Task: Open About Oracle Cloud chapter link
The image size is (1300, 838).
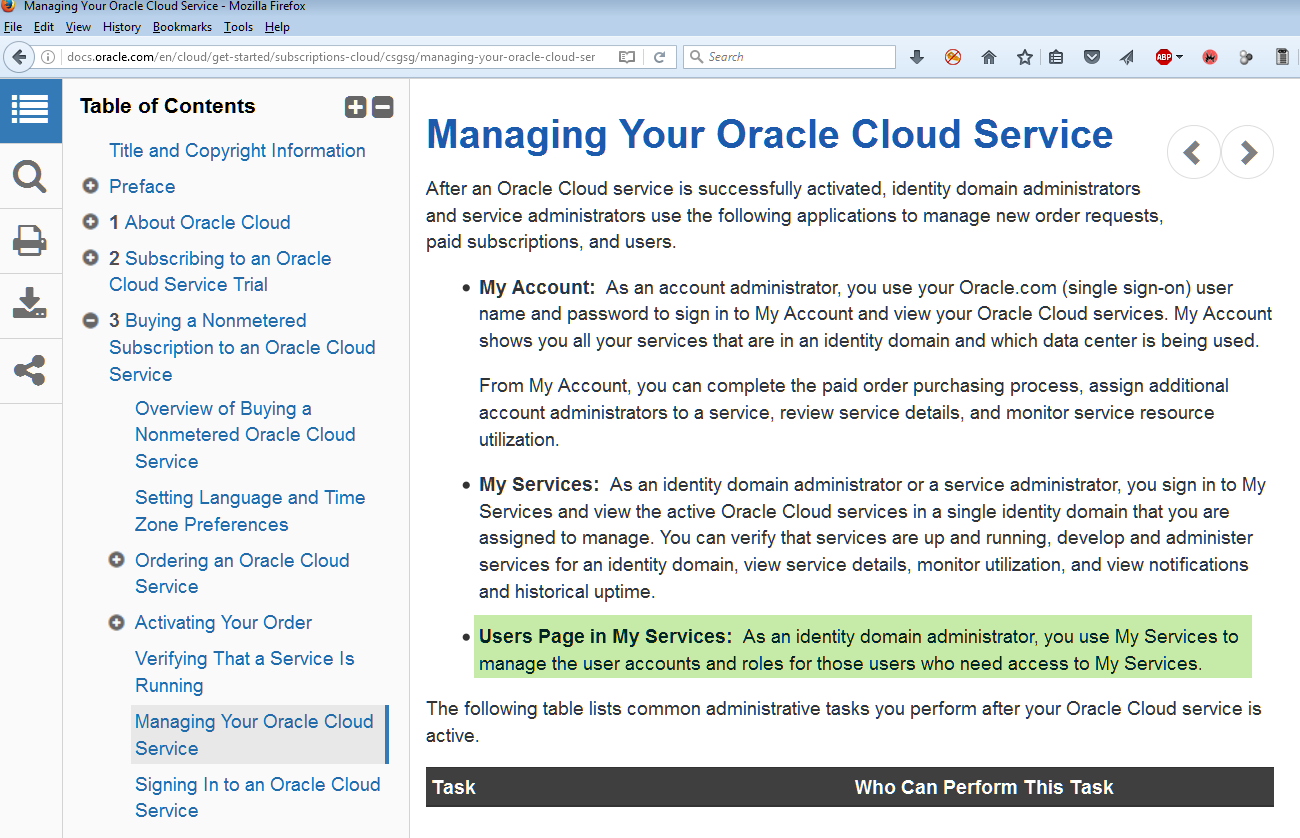Action: pos(208,223)
